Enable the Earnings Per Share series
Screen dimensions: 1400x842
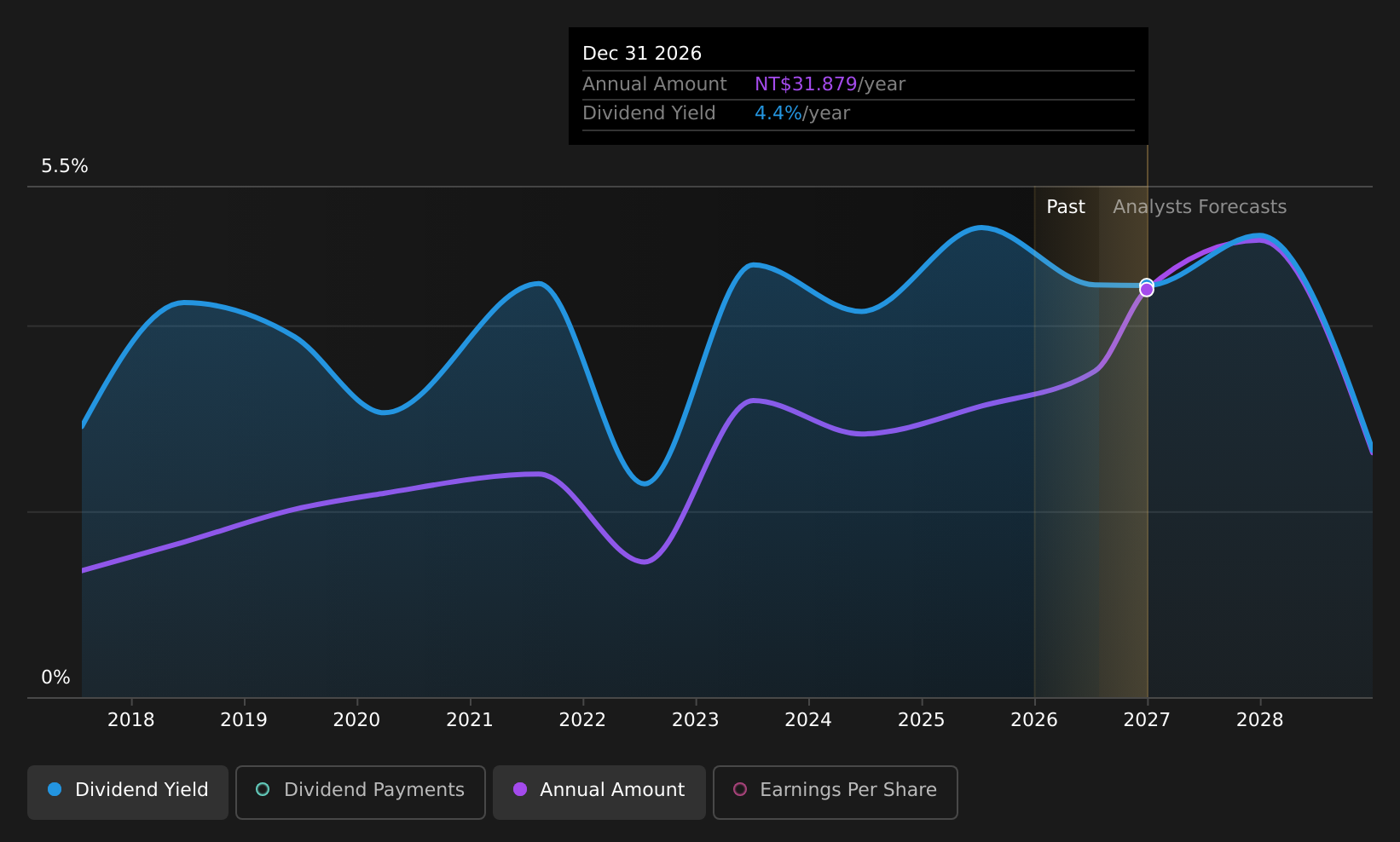pos(836,792)
